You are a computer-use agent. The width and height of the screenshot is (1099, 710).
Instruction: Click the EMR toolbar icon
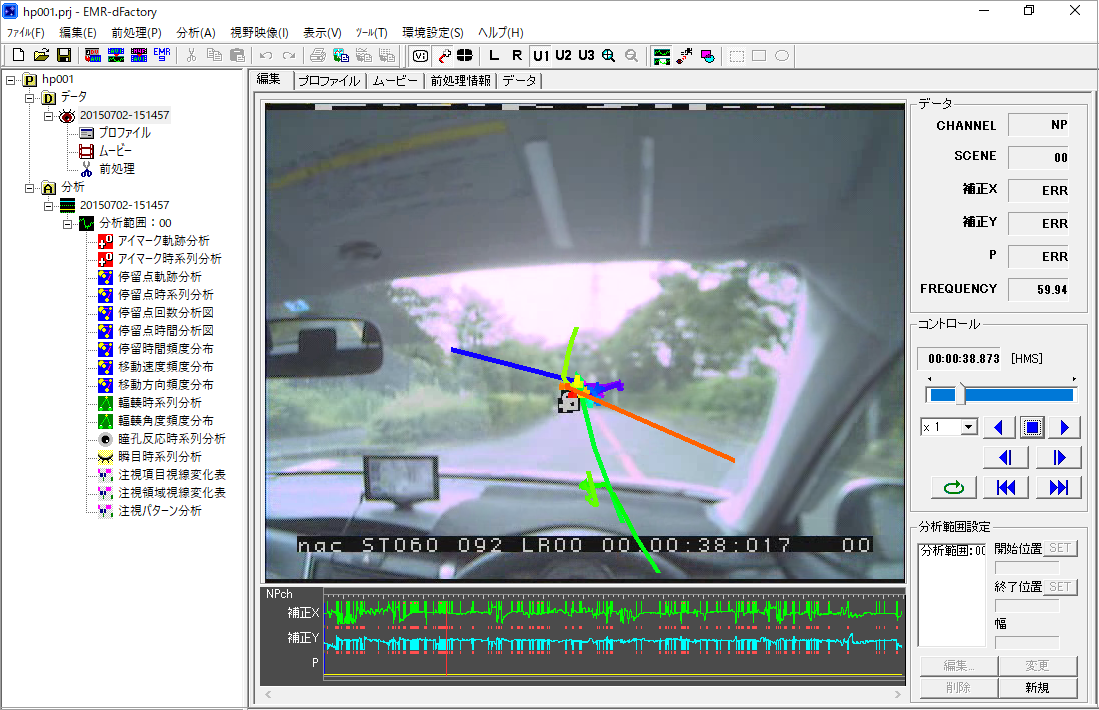[162, 56]
